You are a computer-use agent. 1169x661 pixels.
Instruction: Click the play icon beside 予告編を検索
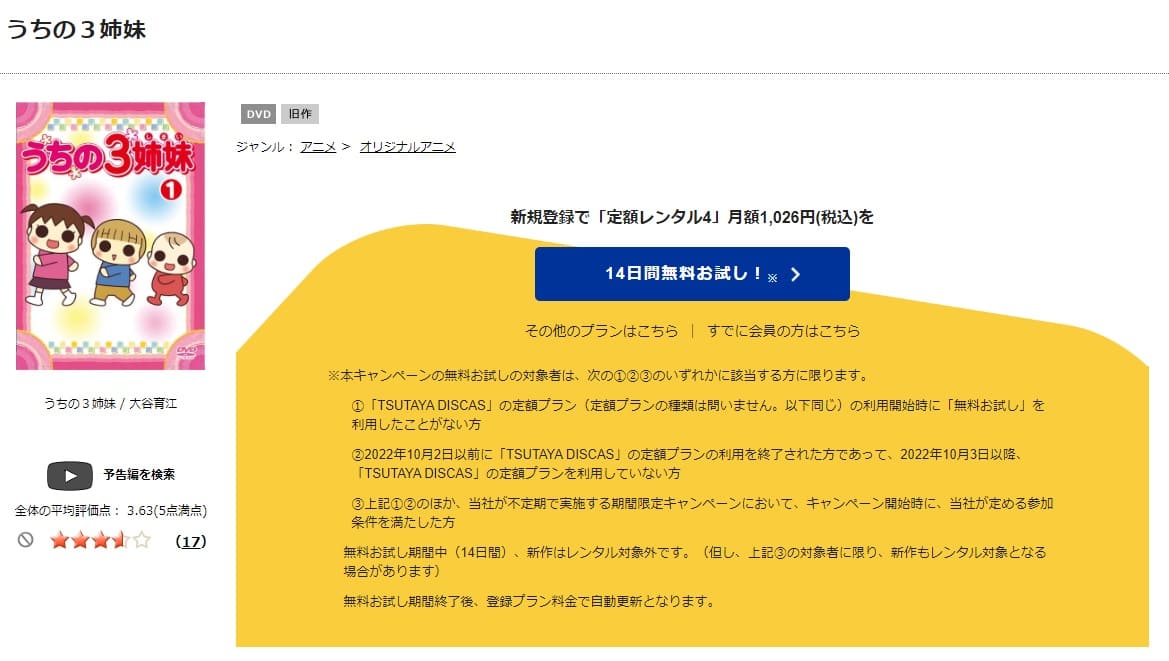[x=71, y=476]
